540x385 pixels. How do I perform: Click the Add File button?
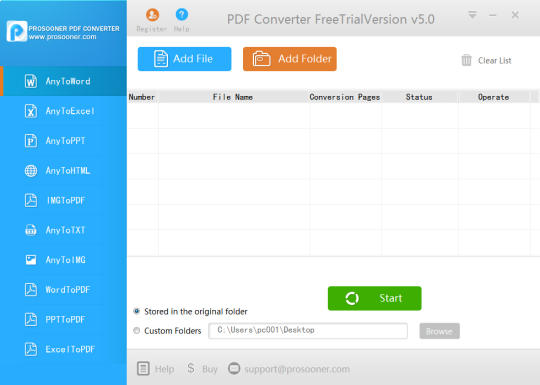pos(184,59)
